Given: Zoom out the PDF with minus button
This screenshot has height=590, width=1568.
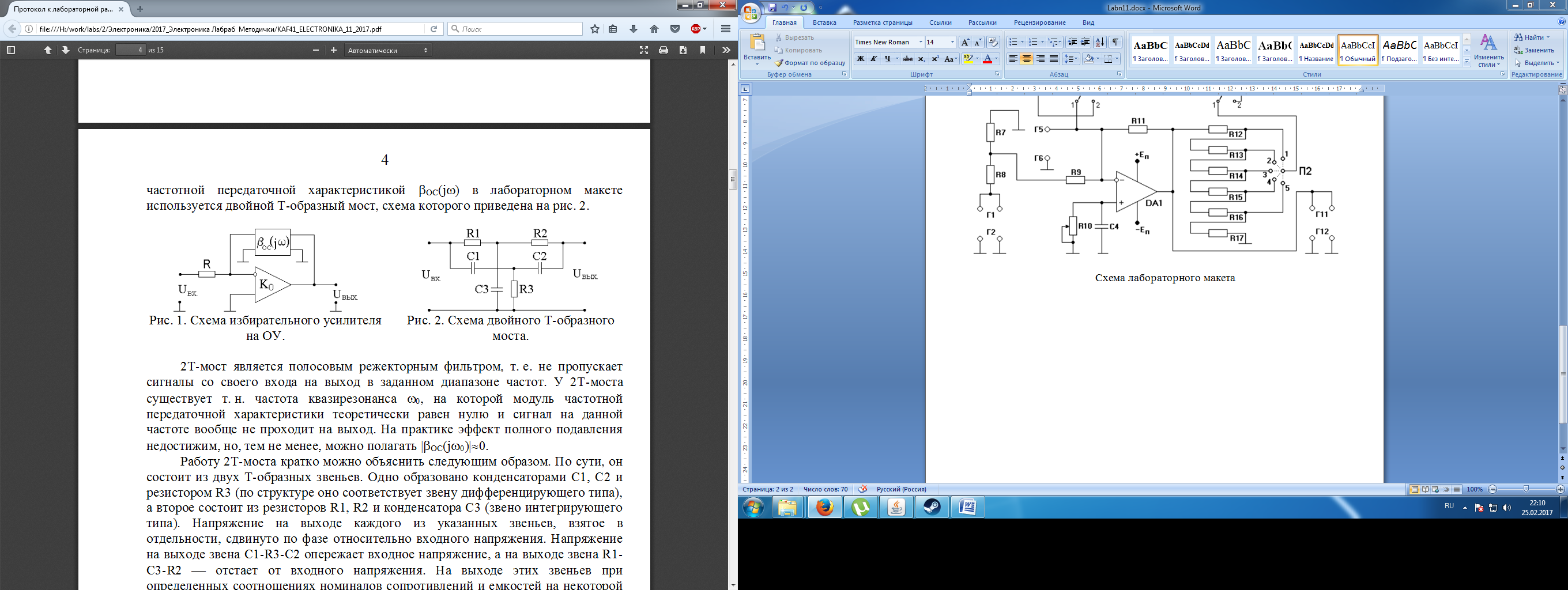Looking at the screenshot, I should (315, 50).
